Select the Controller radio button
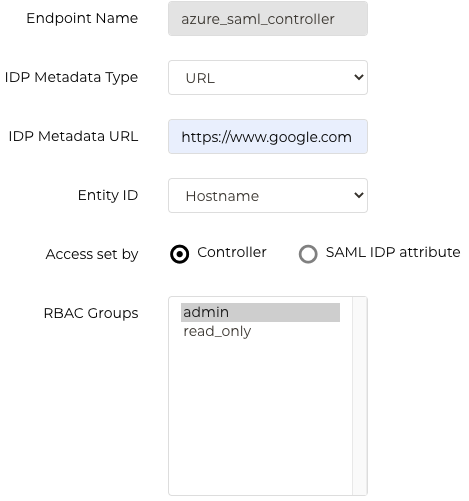Screen dimensions: 469x501 point(179,254)
